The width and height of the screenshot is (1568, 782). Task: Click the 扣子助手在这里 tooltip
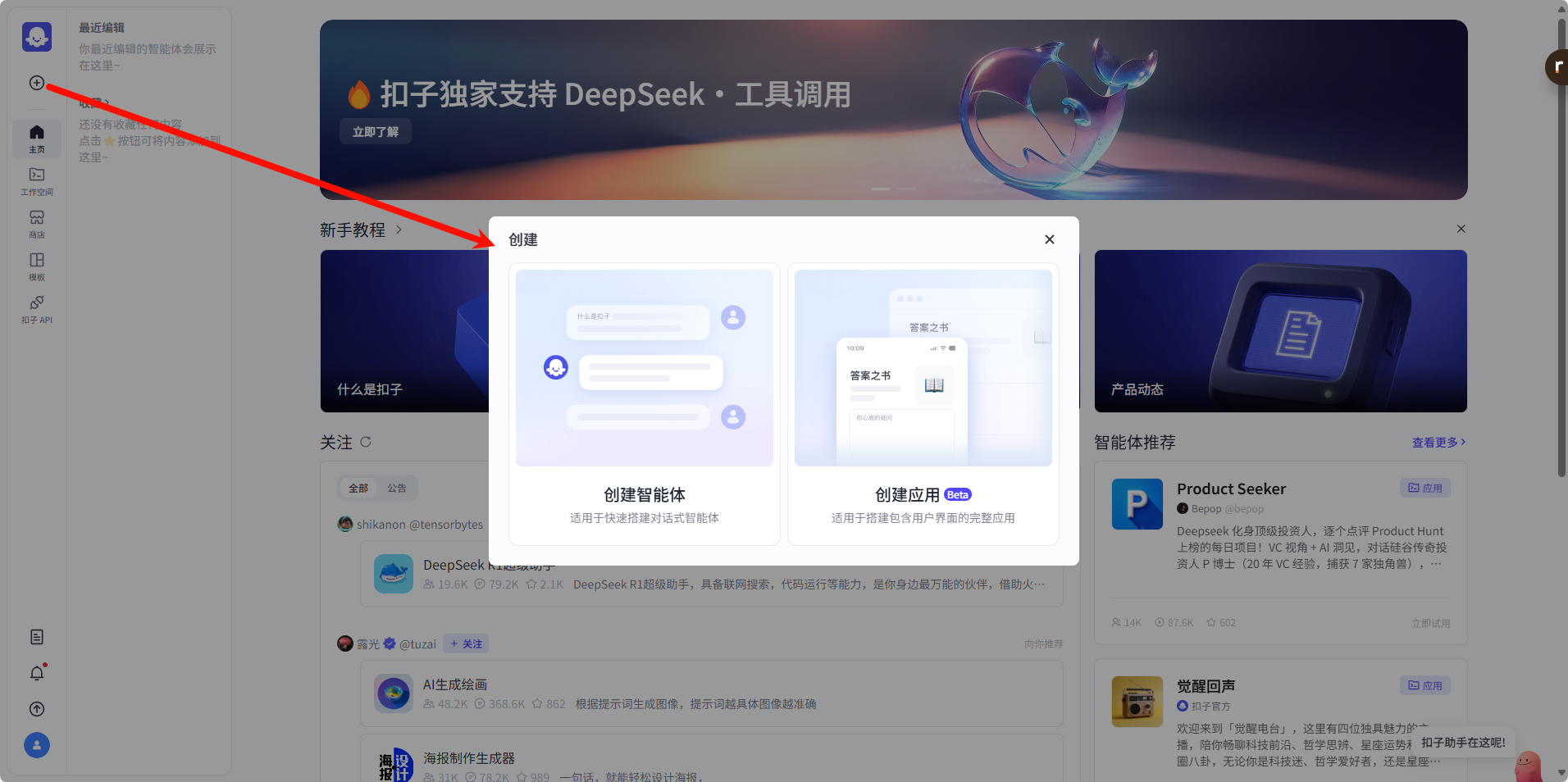(x=1463, y=742)
